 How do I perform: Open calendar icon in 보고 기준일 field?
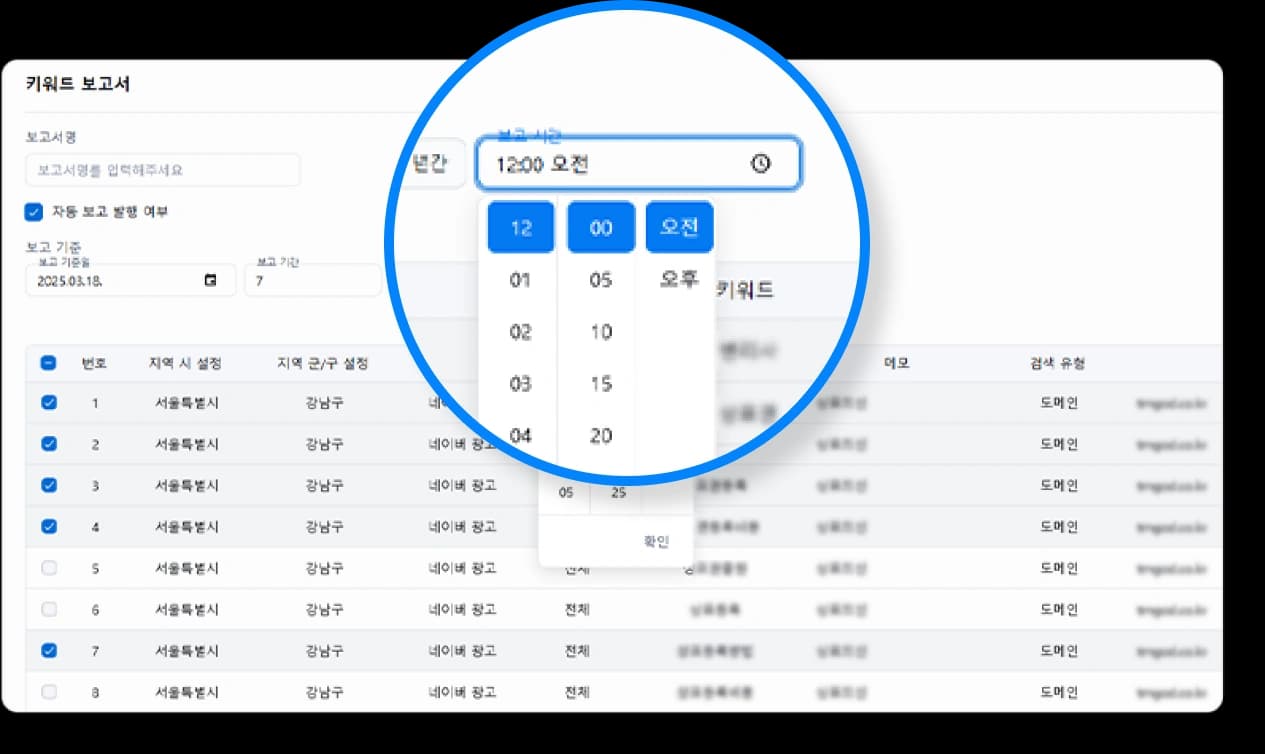pos(210,281)
